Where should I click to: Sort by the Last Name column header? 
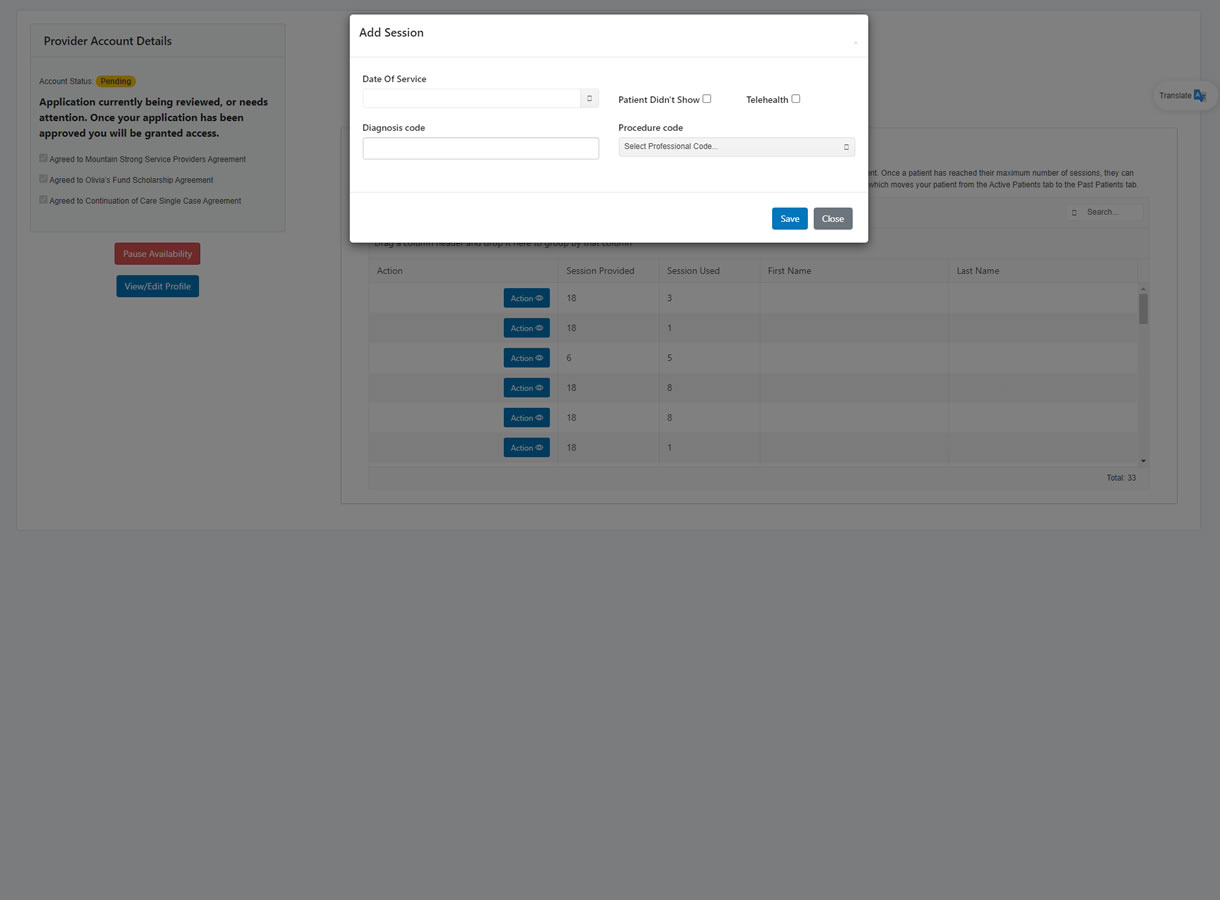[x=977, y=271]
